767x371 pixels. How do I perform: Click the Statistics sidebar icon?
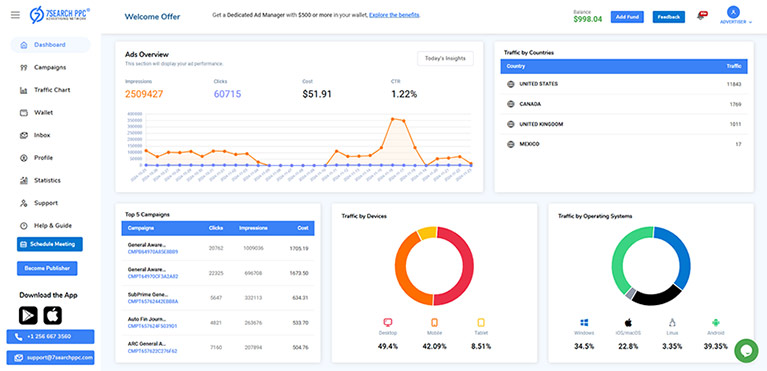coord(23,181)
